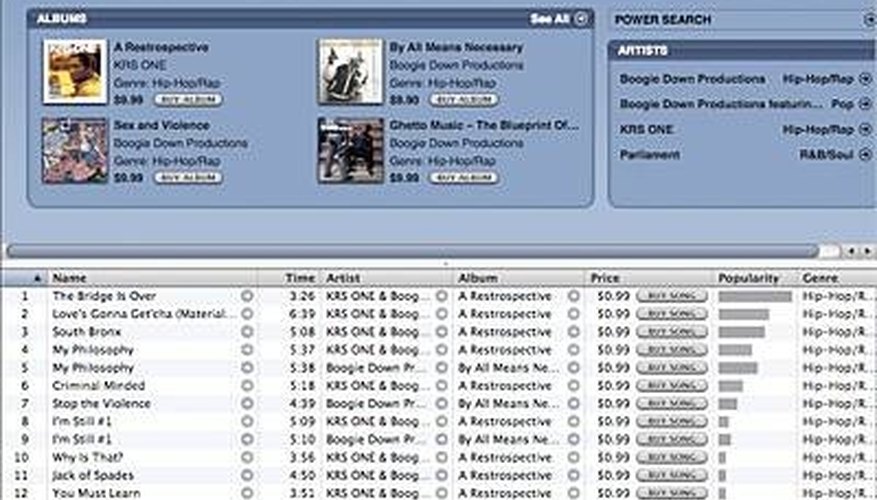This screenshot has height=500, width=877.
Task: Select the My Philosophy row lasting 5:37
Action: pos(438,350)
